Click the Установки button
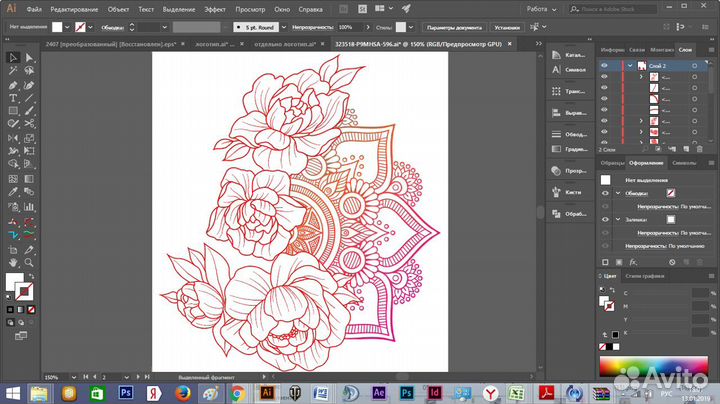The image size is (720, 404). [506, 27]
